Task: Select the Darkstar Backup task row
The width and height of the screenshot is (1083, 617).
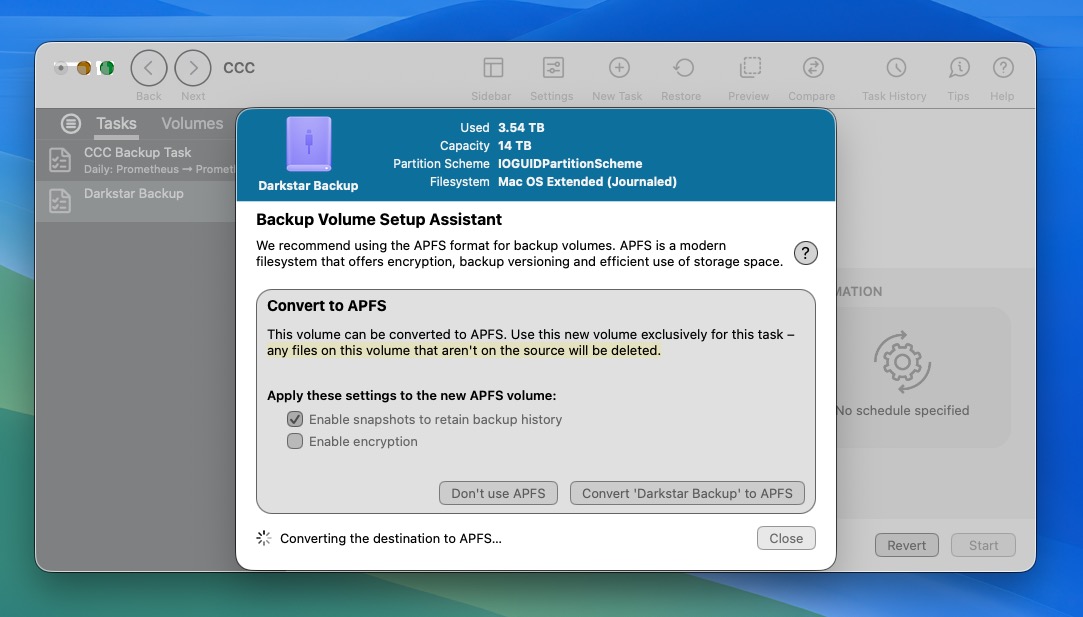Action: (136, 201)
